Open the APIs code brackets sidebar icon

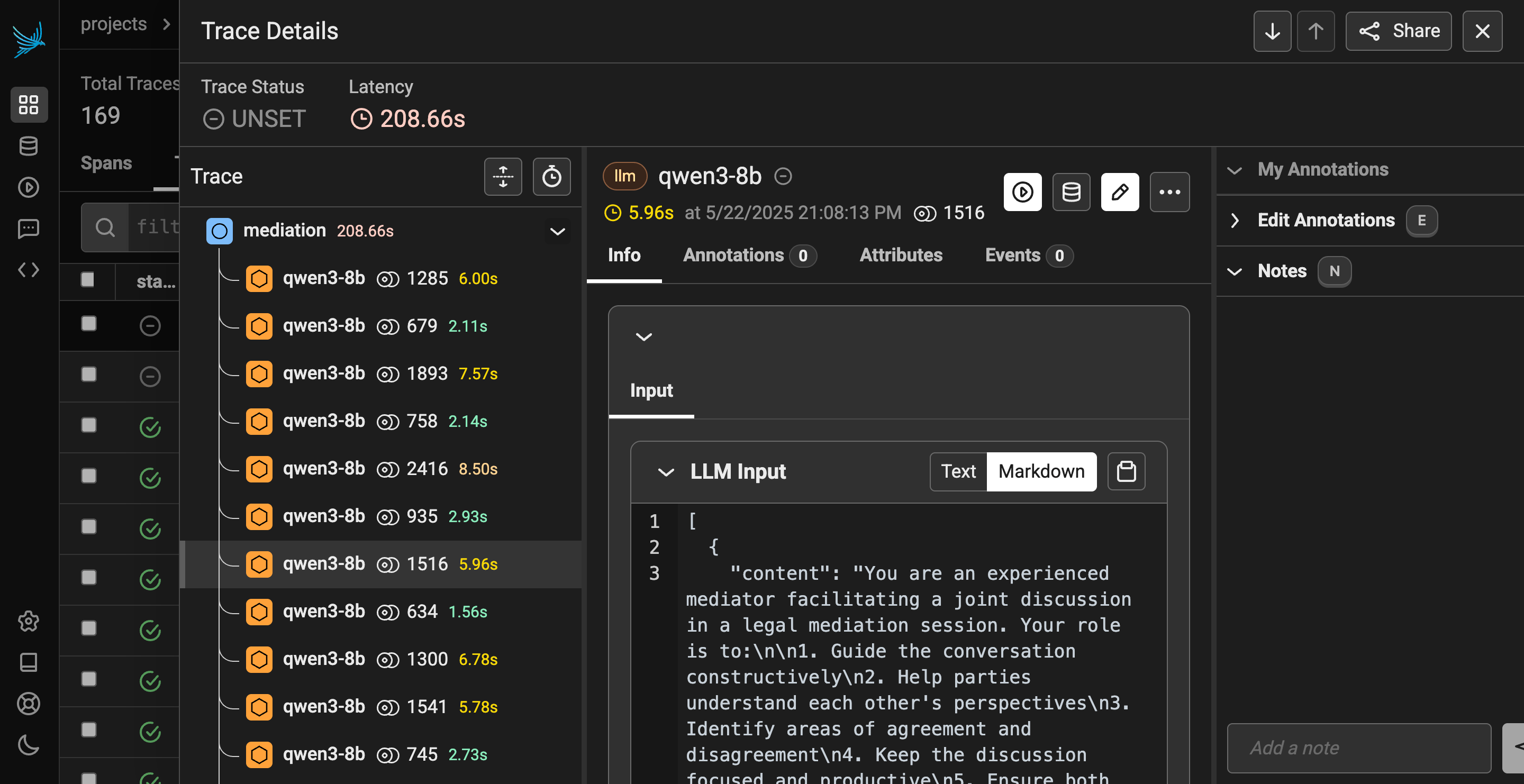click(29, 270)
